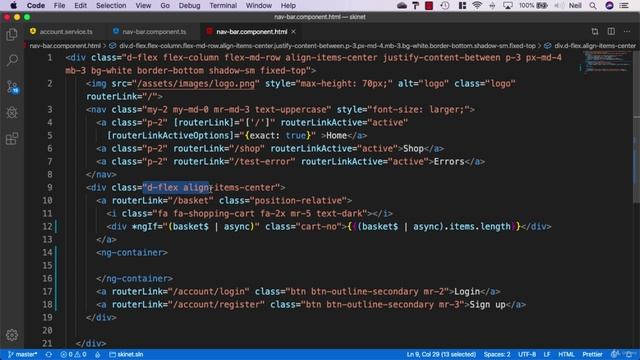Select the nav-bar.component.html tab
The height and width of the screenshot is (360, 640).
pos(251,31)
